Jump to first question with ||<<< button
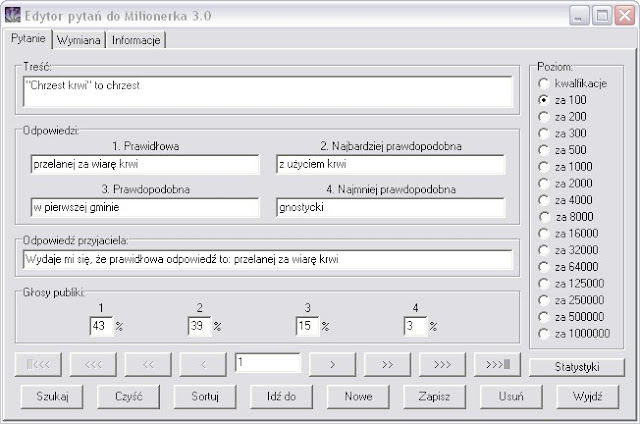The height and width of the screenshot is (424, 640). [38, 364]
